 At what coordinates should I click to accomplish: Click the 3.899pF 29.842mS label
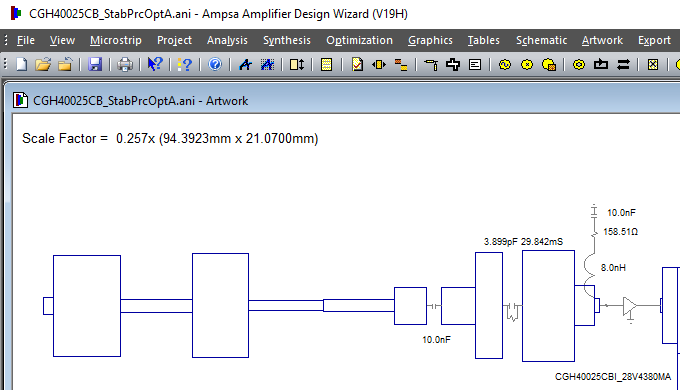click(523, 242)
